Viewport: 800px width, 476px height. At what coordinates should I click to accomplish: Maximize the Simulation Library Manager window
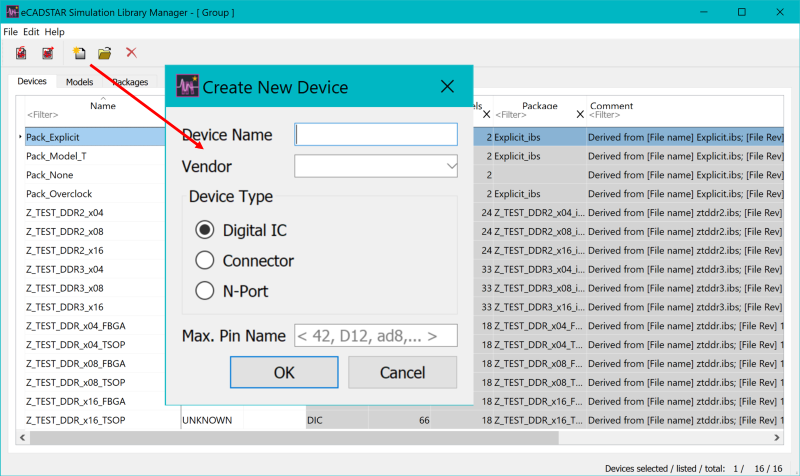742,12
